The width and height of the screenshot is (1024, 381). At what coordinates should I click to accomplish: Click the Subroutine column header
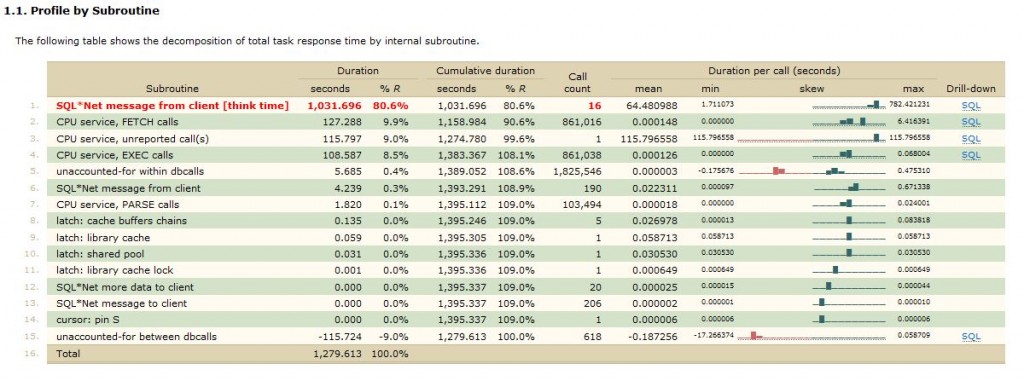point(172,88)
